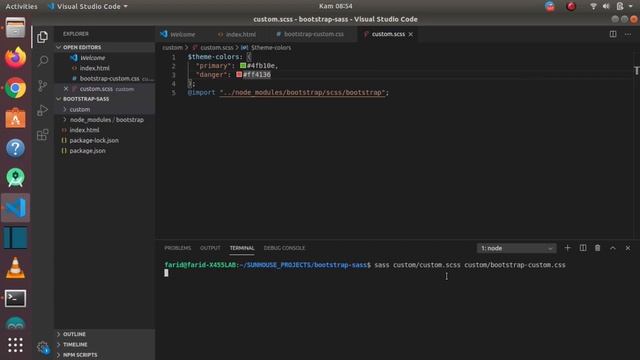640x360 pixels.
Task: Click the import path link to bootstrap scss
Action: pos(302,92)
